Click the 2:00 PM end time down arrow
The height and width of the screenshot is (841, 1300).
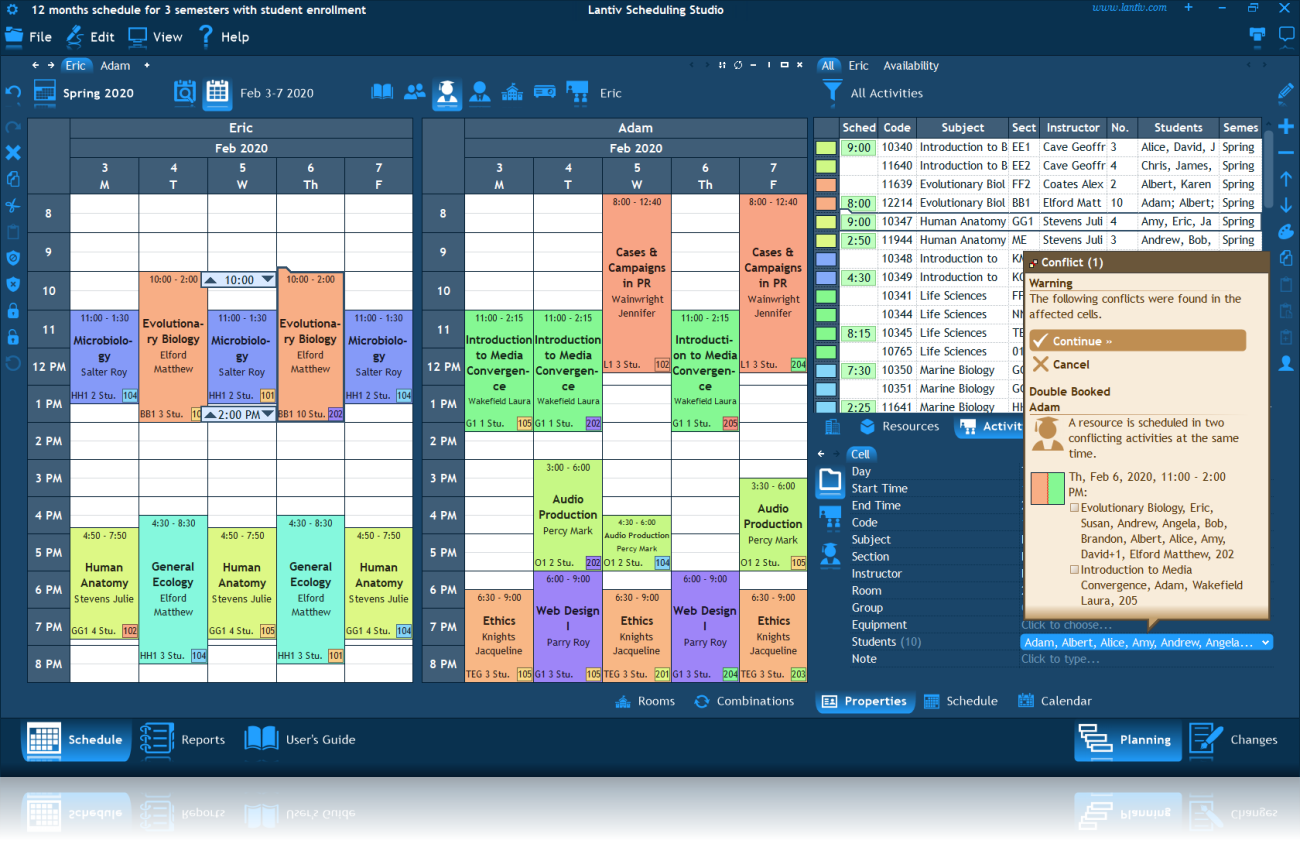pos(267,414)
